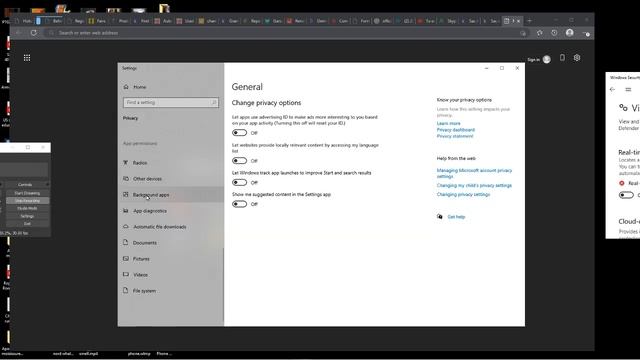Open the browser profile avatar
The width and height of the screenshot is (640, 360).
570,33
